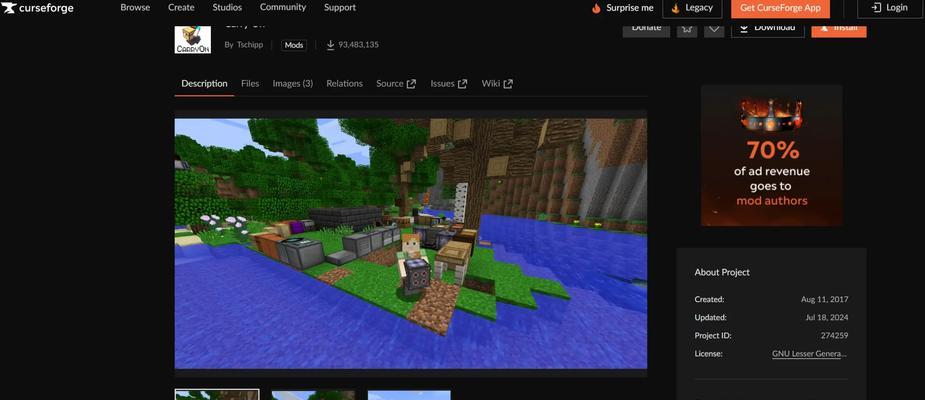Open the Support menu
This screenshot has height=400, width=925.
340,8
